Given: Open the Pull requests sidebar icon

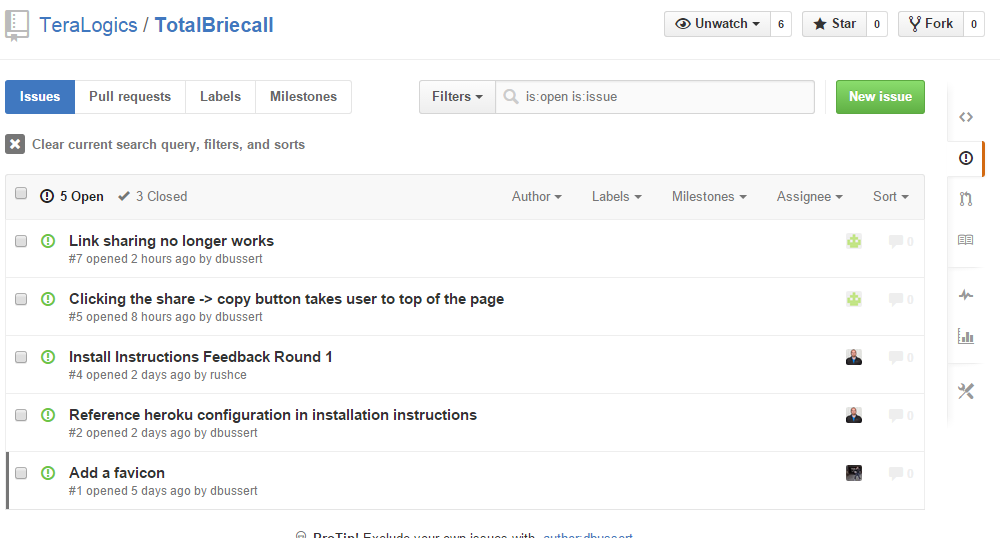Looking at the screenshot, I should (x=965, y=199).
